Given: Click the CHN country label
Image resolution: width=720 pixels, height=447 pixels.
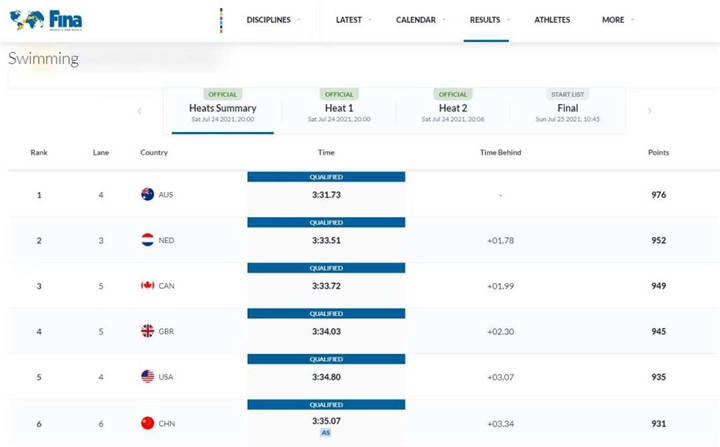Looking at the screenshot, I should [167, 424].
